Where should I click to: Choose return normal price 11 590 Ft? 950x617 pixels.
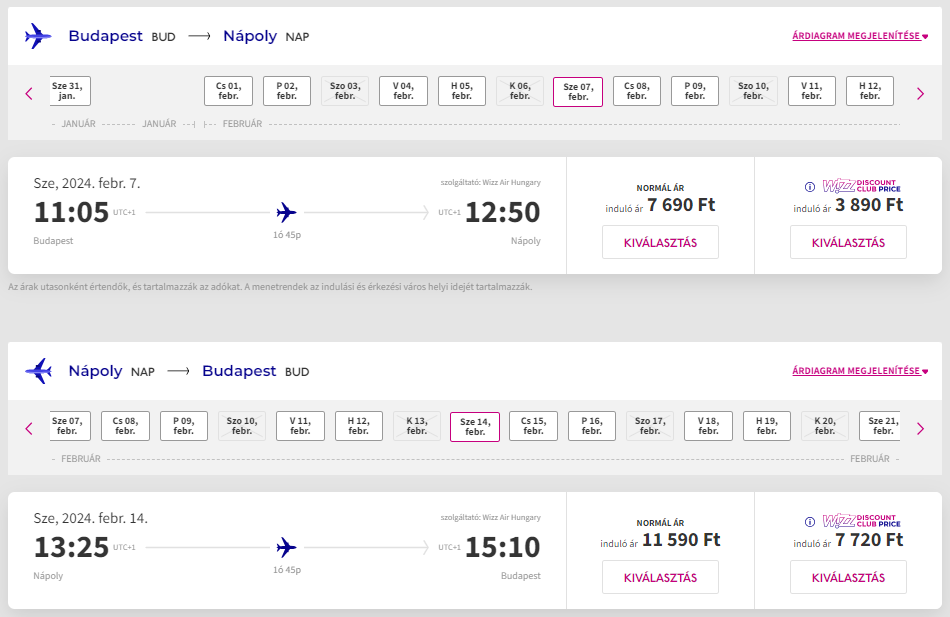(660, 578)
